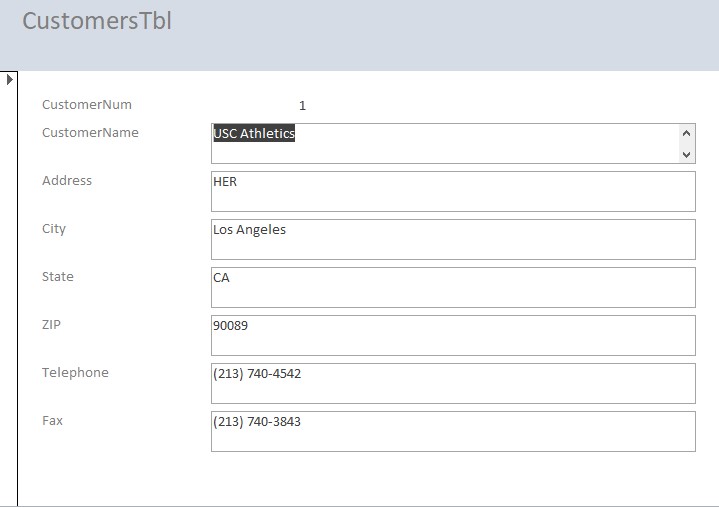
Task: Click the Telephone label
Action: [x=75, y=373]
